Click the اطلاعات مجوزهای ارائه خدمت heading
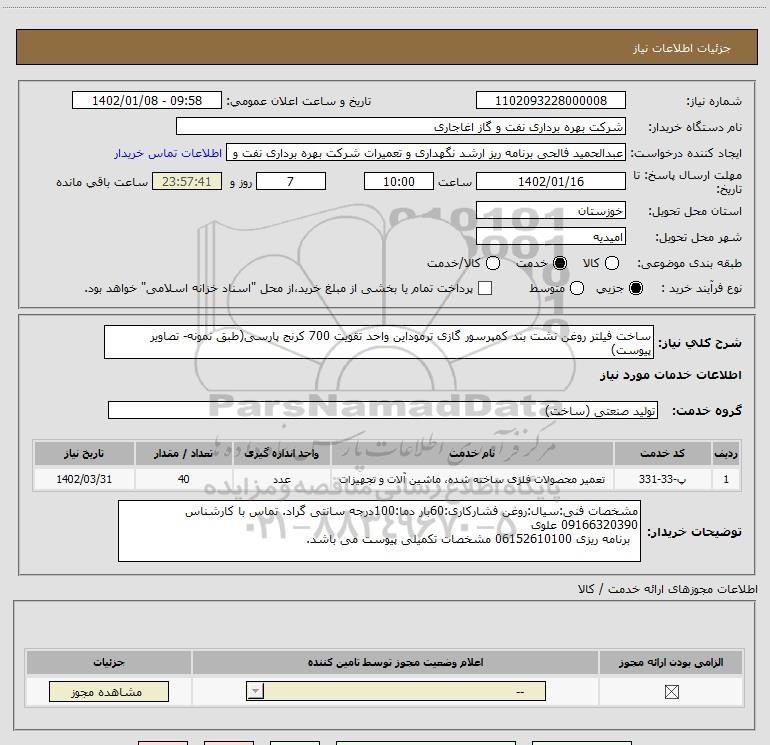Screen dimensions: 770x745 click(x=667, y=589)
